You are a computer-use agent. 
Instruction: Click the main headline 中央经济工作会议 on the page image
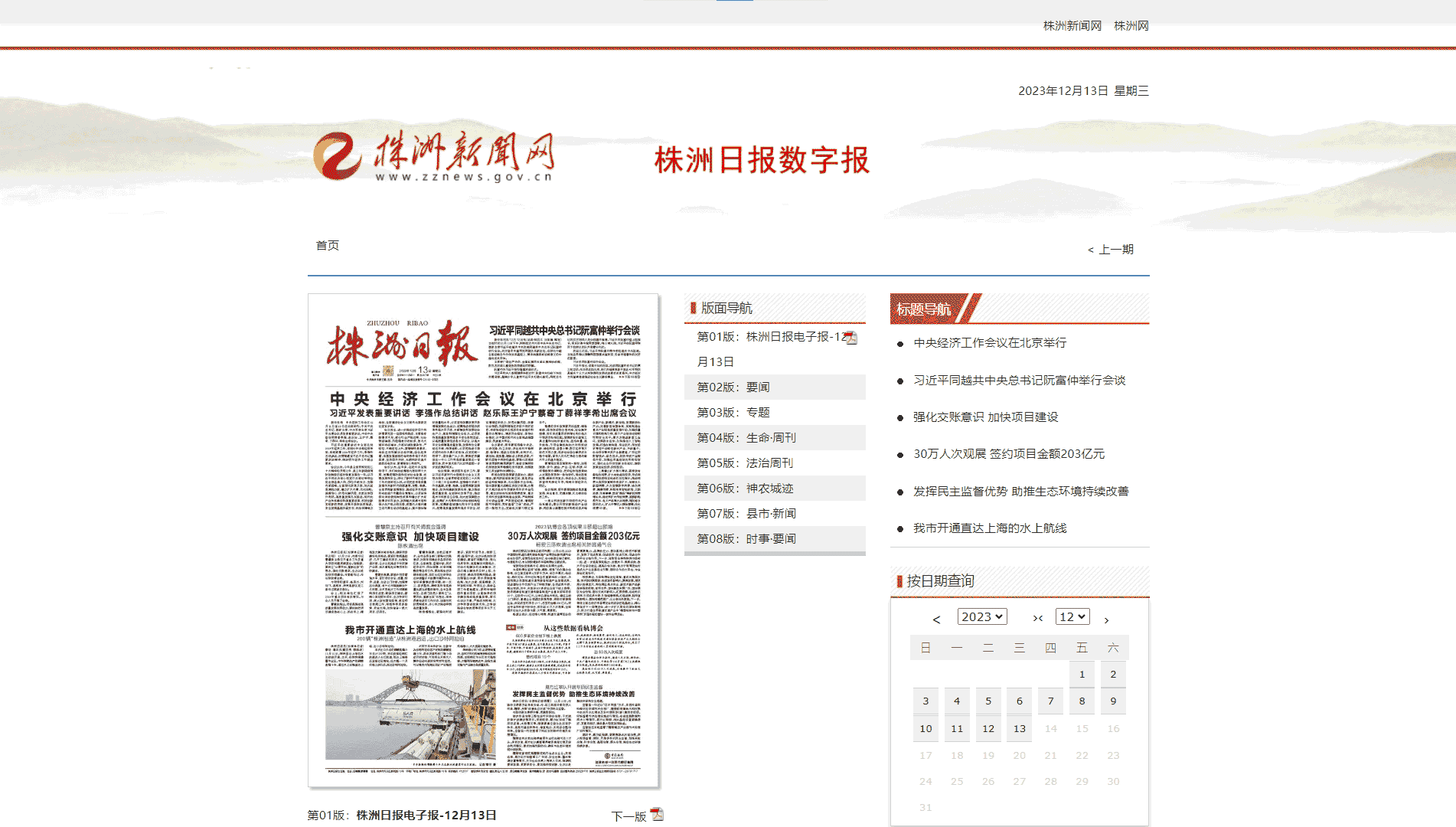tap(483, 399)
